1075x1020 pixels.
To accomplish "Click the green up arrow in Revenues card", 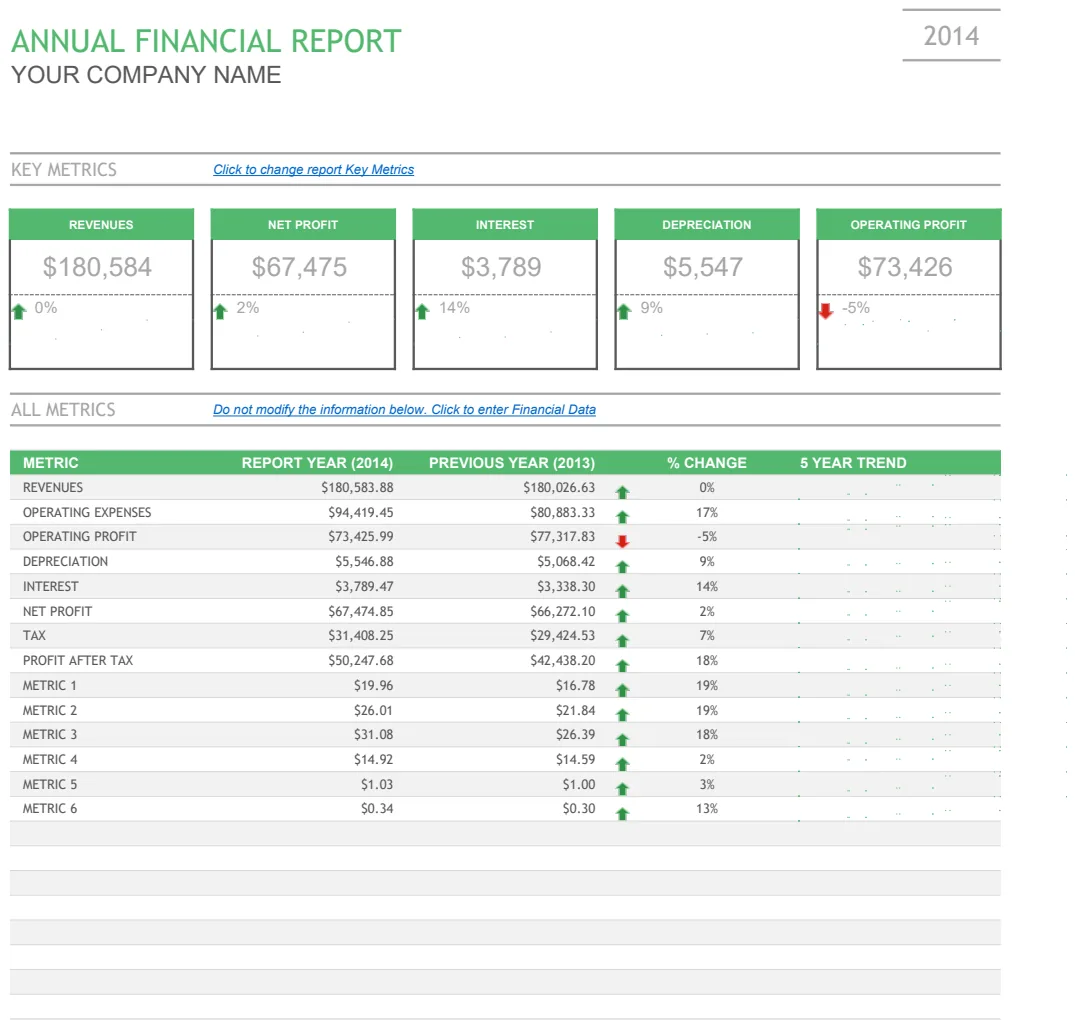I will click(19, 311).
